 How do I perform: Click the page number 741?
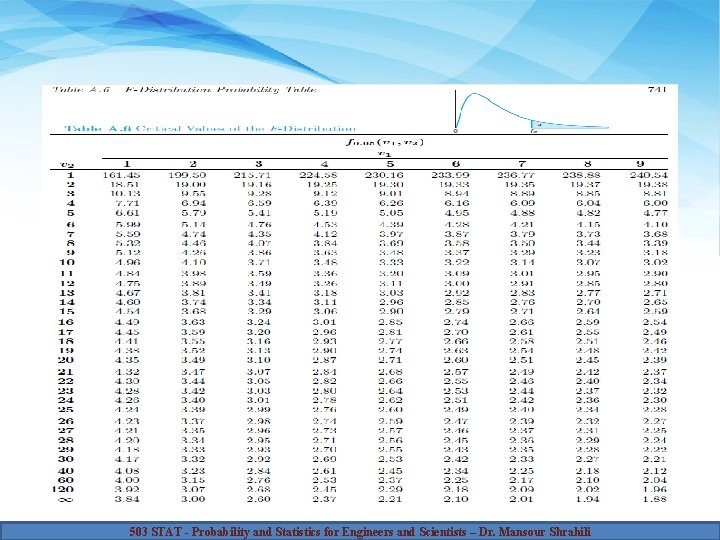(657, 90)
